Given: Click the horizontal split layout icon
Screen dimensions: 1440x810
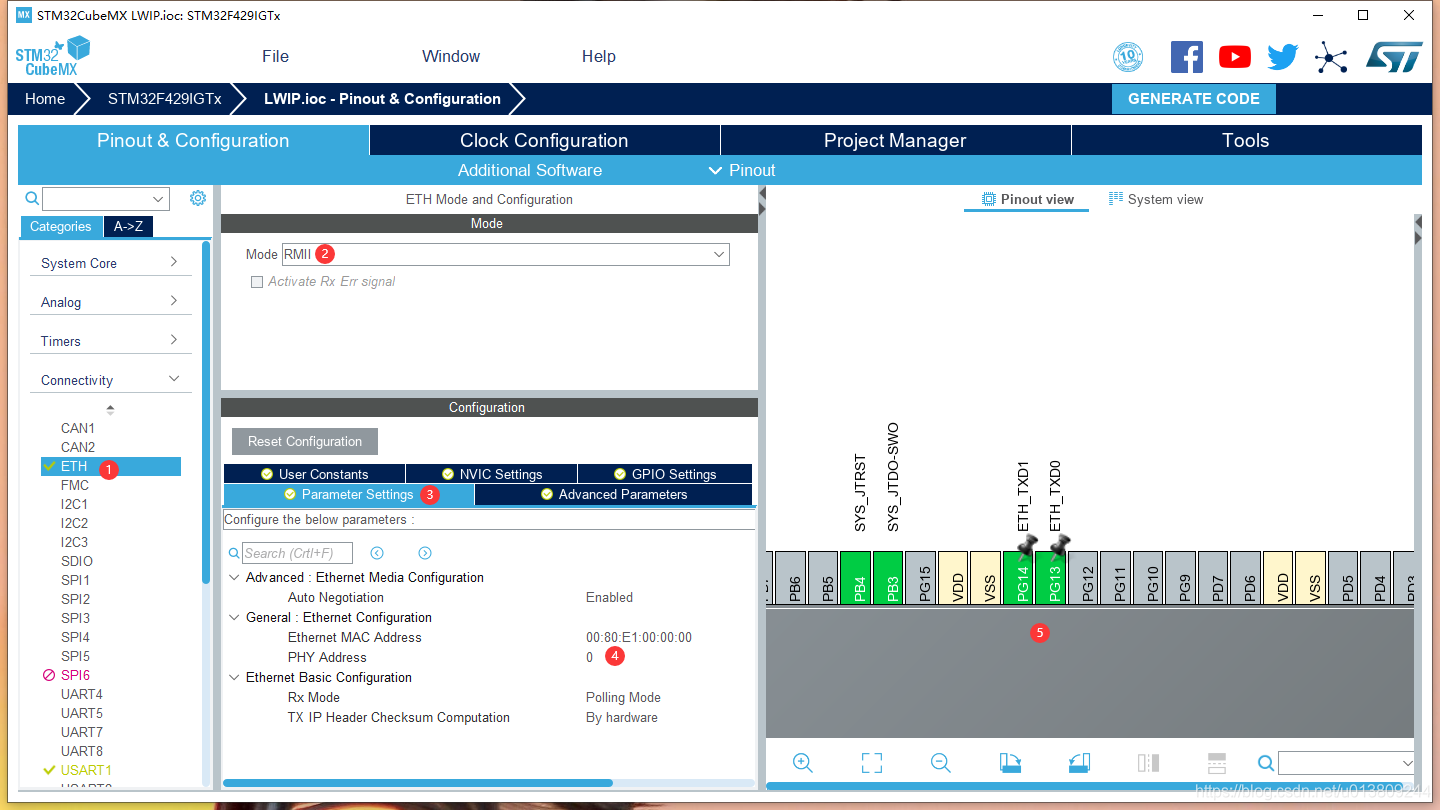Looking at the screenshot, I should tap(1217, 763).
